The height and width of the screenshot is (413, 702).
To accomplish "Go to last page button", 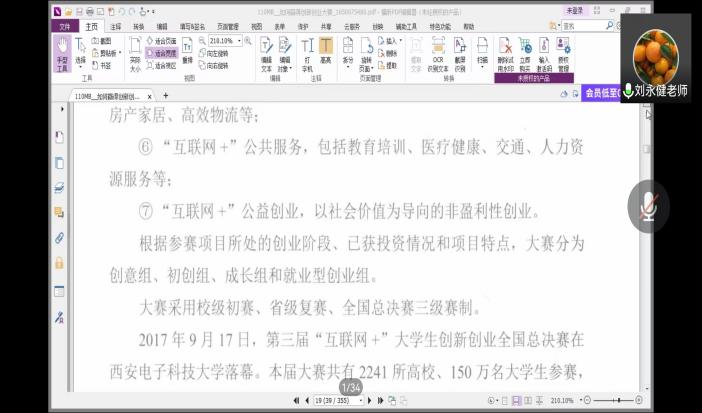I will [381, 400].
